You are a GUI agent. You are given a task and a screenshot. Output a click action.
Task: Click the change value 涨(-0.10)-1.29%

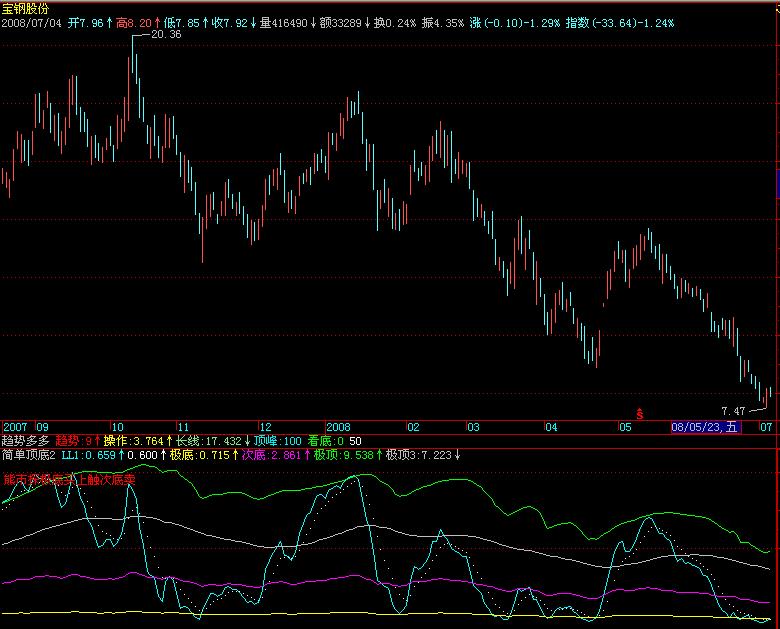pos(515,23)
